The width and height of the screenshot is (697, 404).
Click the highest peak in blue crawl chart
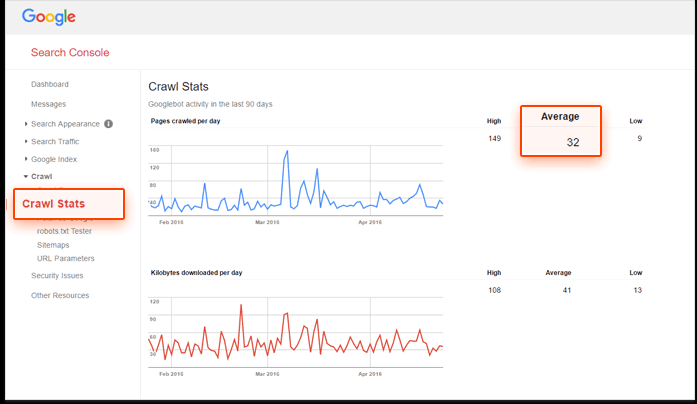point(287,152)
